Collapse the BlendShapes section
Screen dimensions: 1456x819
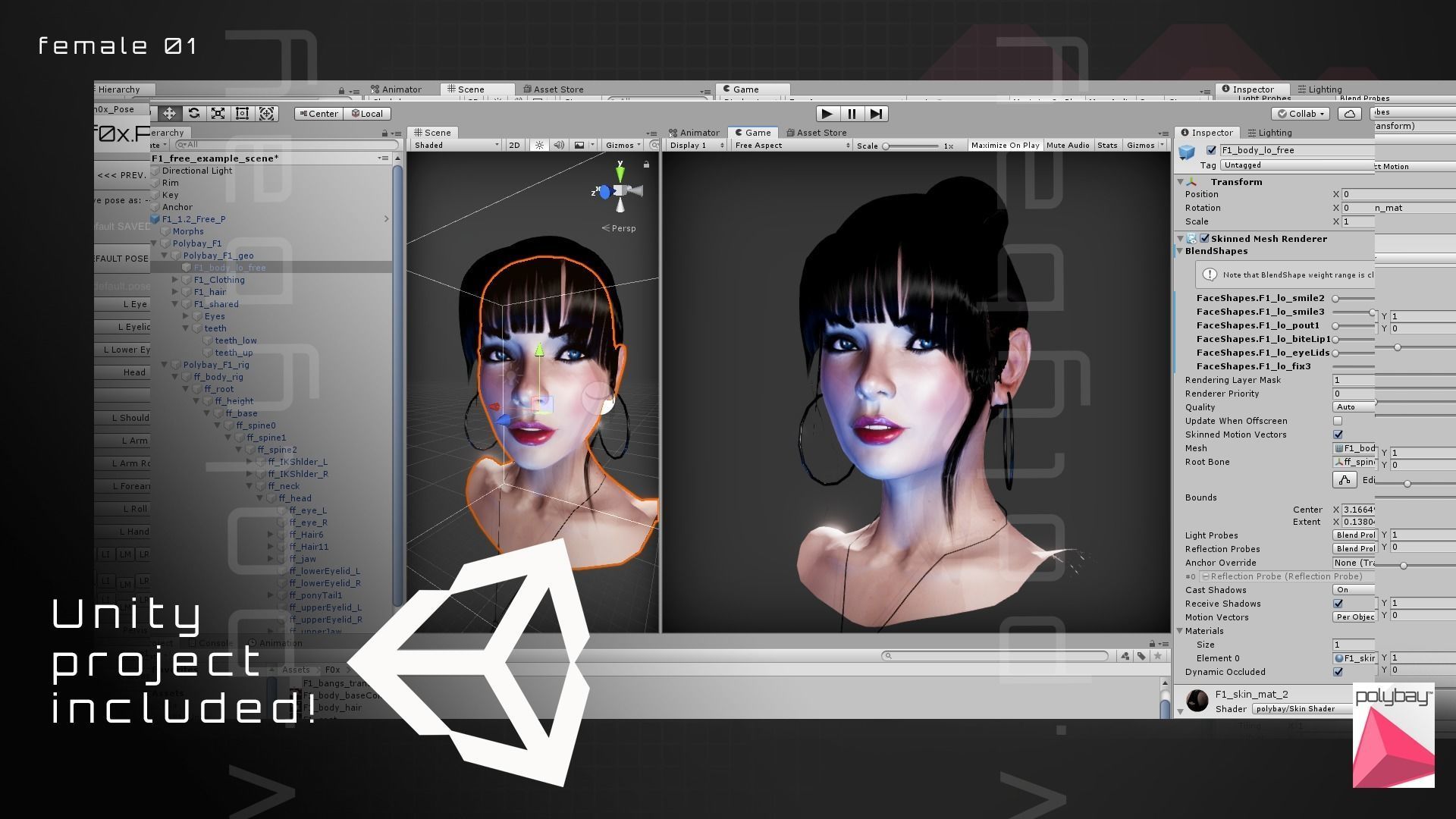[x=1180, y=251]
